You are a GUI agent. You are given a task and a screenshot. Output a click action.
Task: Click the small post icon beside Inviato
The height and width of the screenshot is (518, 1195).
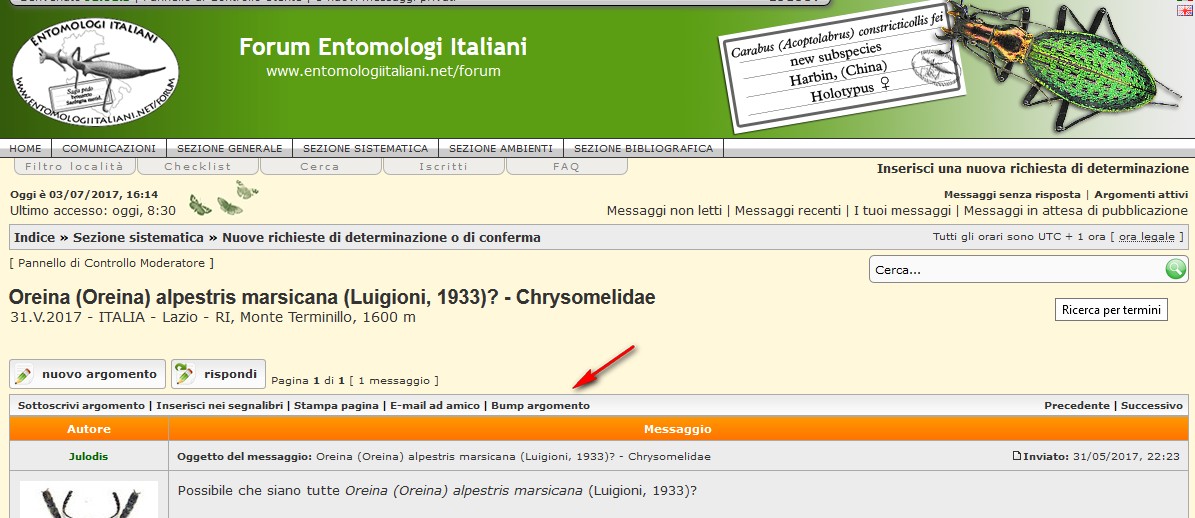1017,456
